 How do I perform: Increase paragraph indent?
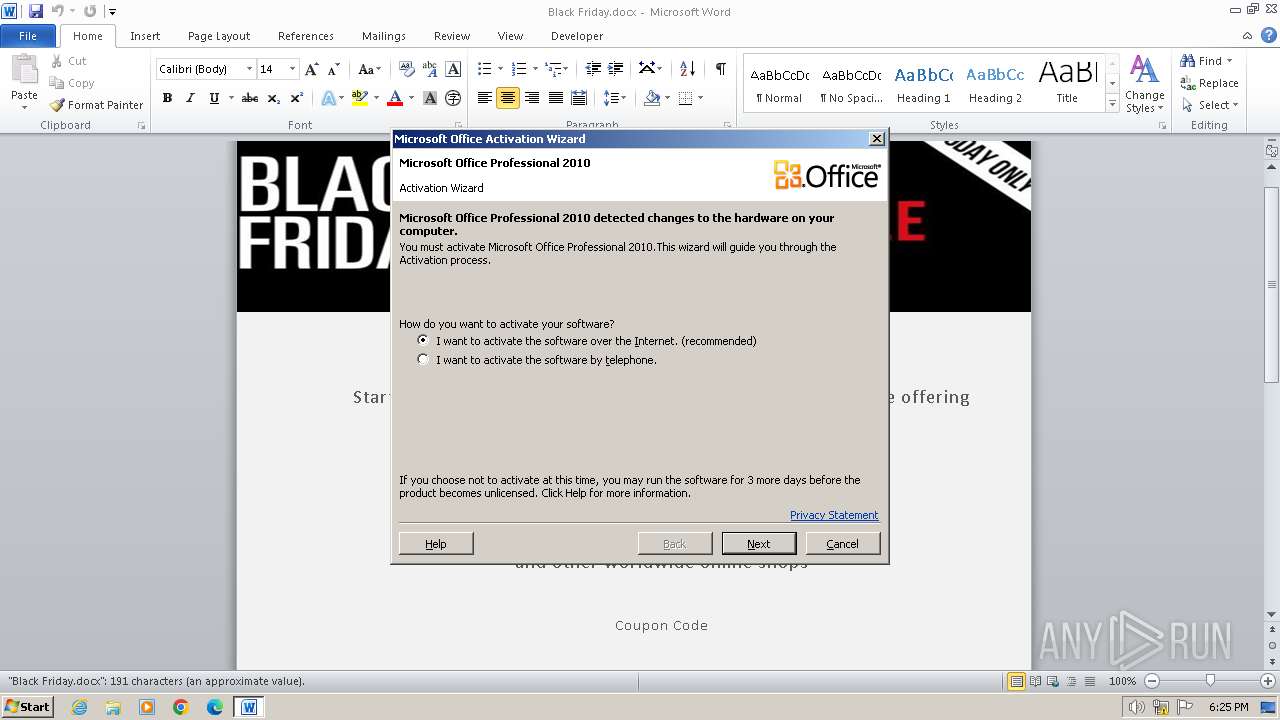616,69
